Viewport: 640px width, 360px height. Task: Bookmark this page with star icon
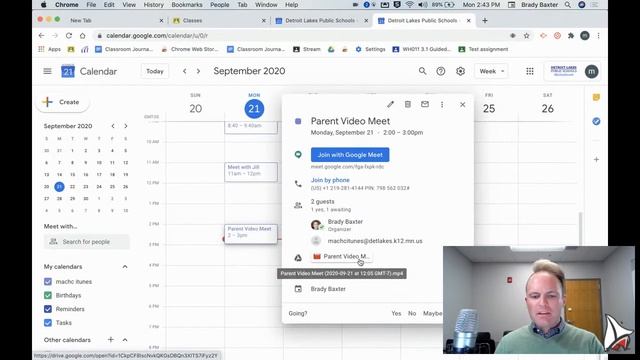527,36
